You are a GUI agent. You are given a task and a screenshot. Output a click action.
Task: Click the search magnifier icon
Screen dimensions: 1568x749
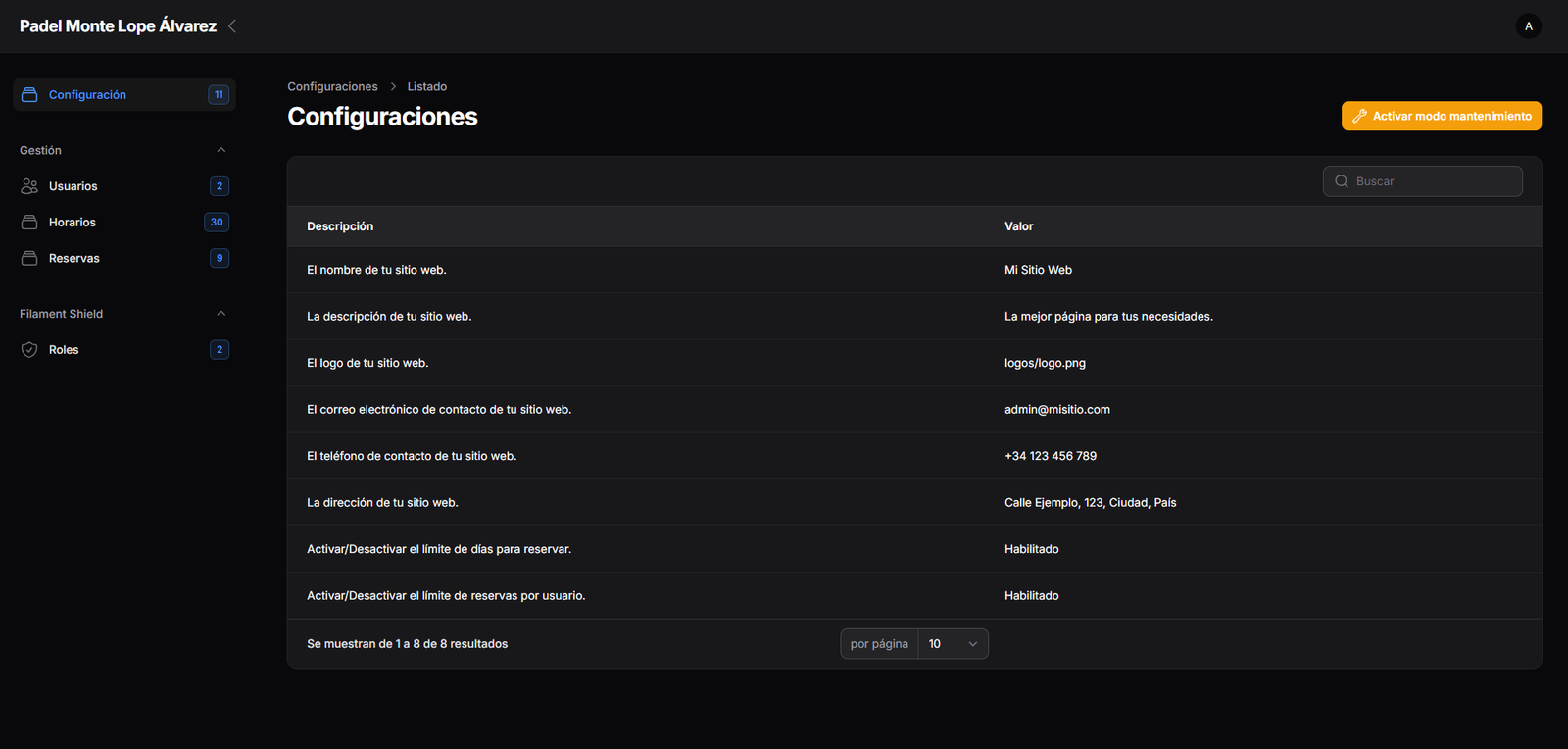[1342, 181]
